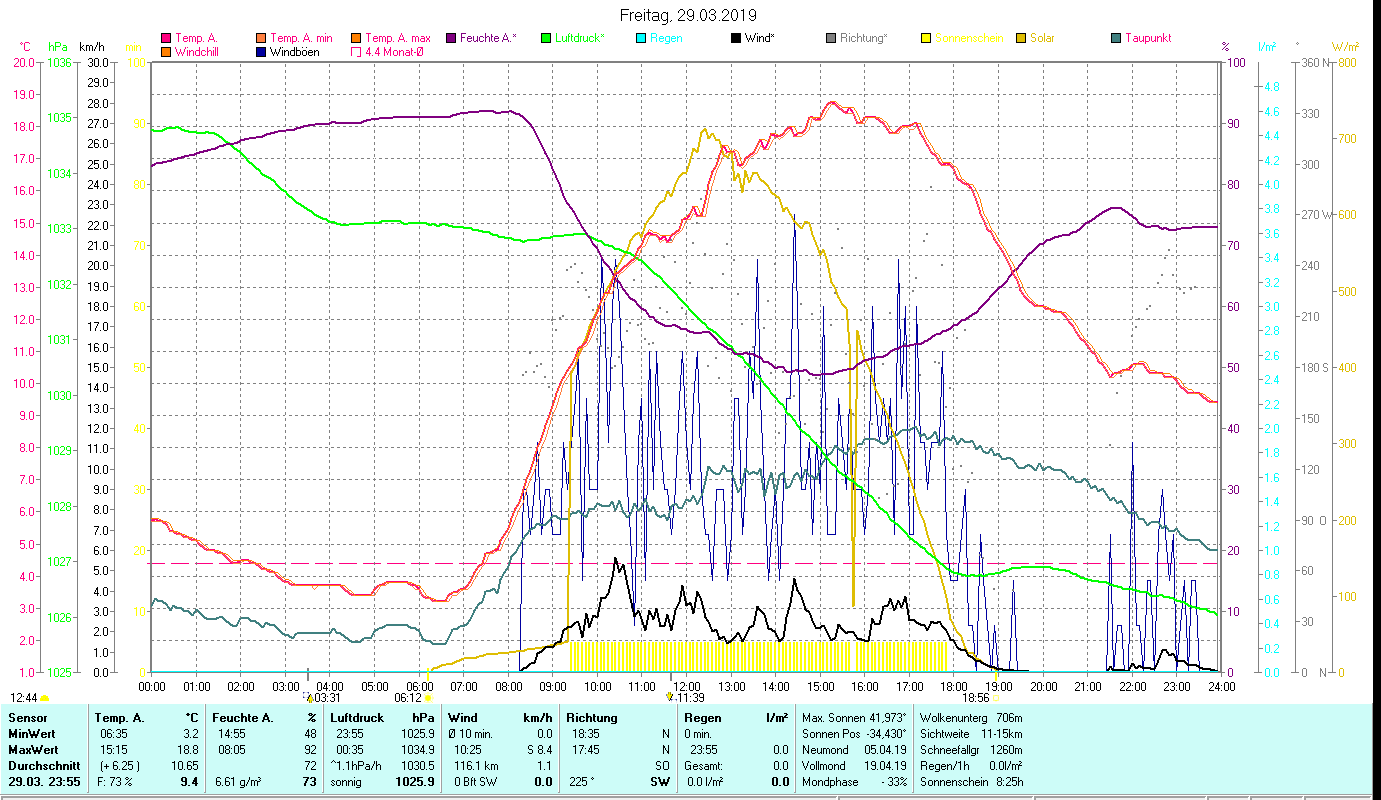Image resolution: width=1381 pixels, height=800 pixels.
Task: Click the '0 Bft SW' wind force
Action: 475,782
